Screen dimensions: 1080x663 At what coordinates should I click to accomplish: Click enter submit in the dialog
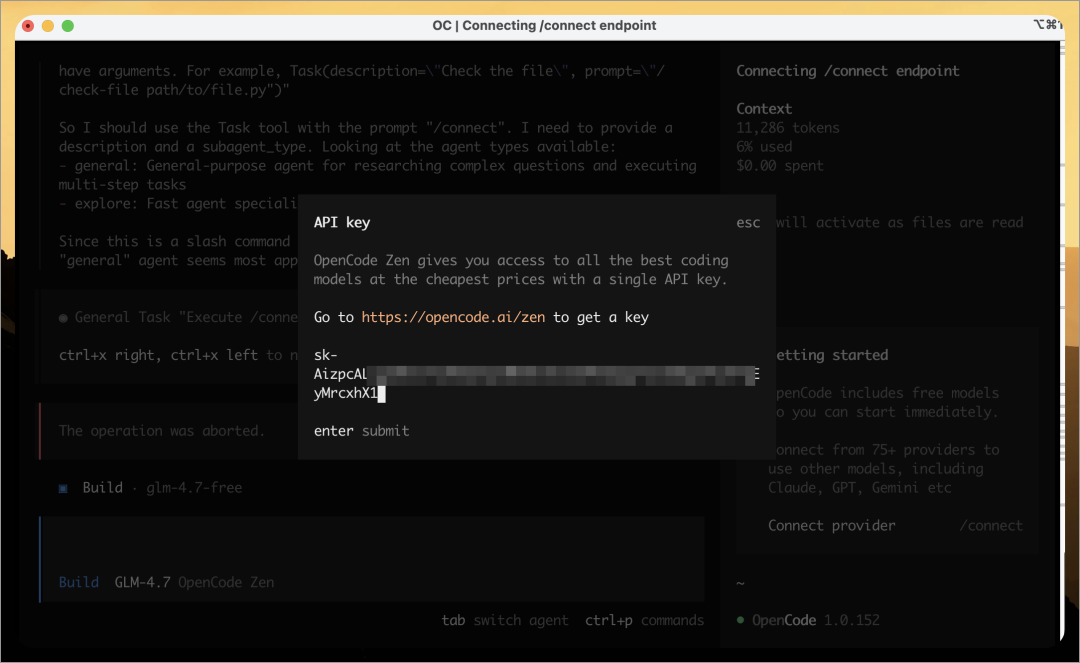[x=361, y=431]
